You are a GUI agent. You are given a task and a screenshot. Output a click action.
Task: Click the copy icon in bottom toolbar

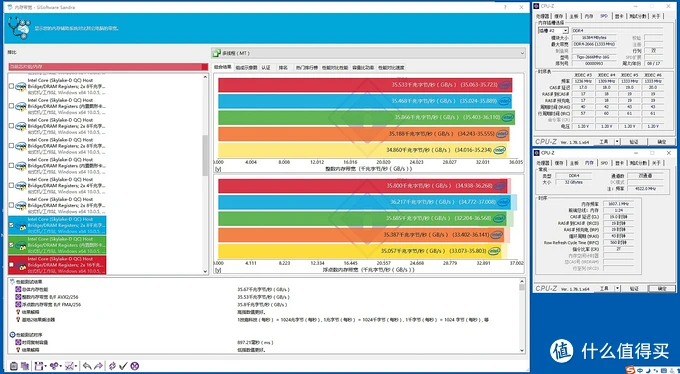pos(25,366)
